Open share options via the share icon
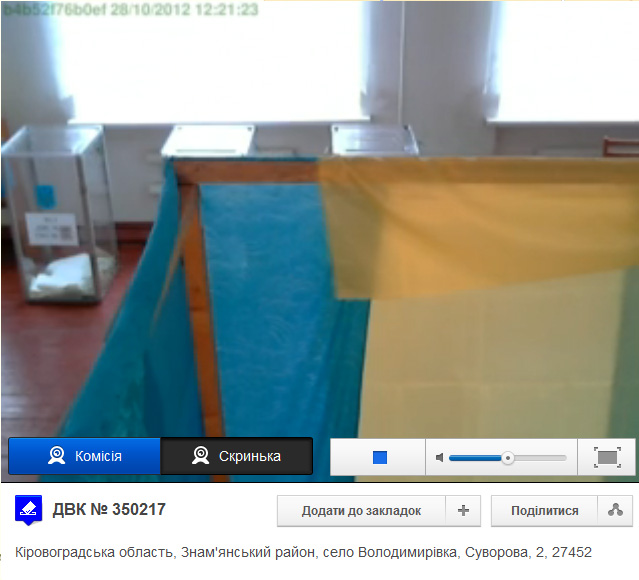Screen dimensions: 639x580 [615, 511]
